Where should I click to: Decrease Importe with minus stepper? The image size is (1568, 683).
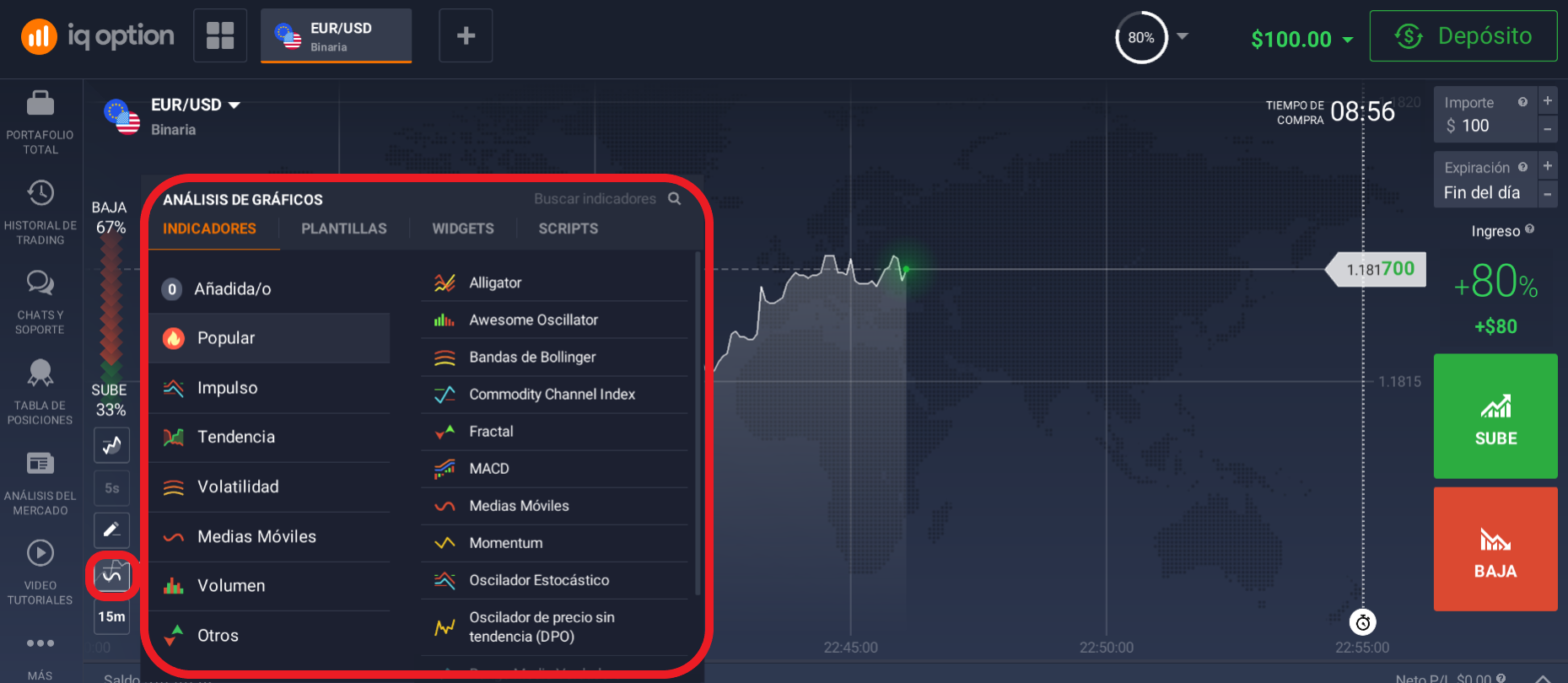point(1548,128)
